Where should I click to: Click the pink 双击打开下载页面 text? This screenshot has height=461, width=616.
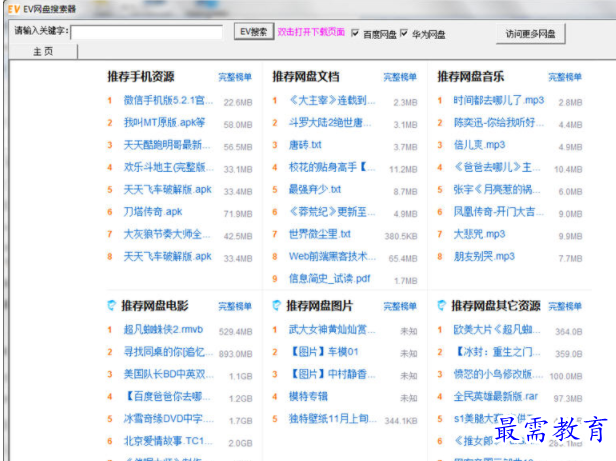[x=311, y=32]
